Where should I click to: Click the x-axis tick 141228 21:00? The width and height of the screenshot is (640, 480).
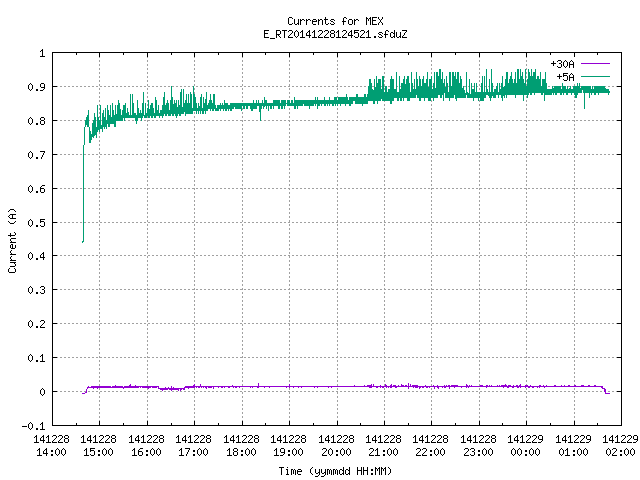(x=383, y=445)
